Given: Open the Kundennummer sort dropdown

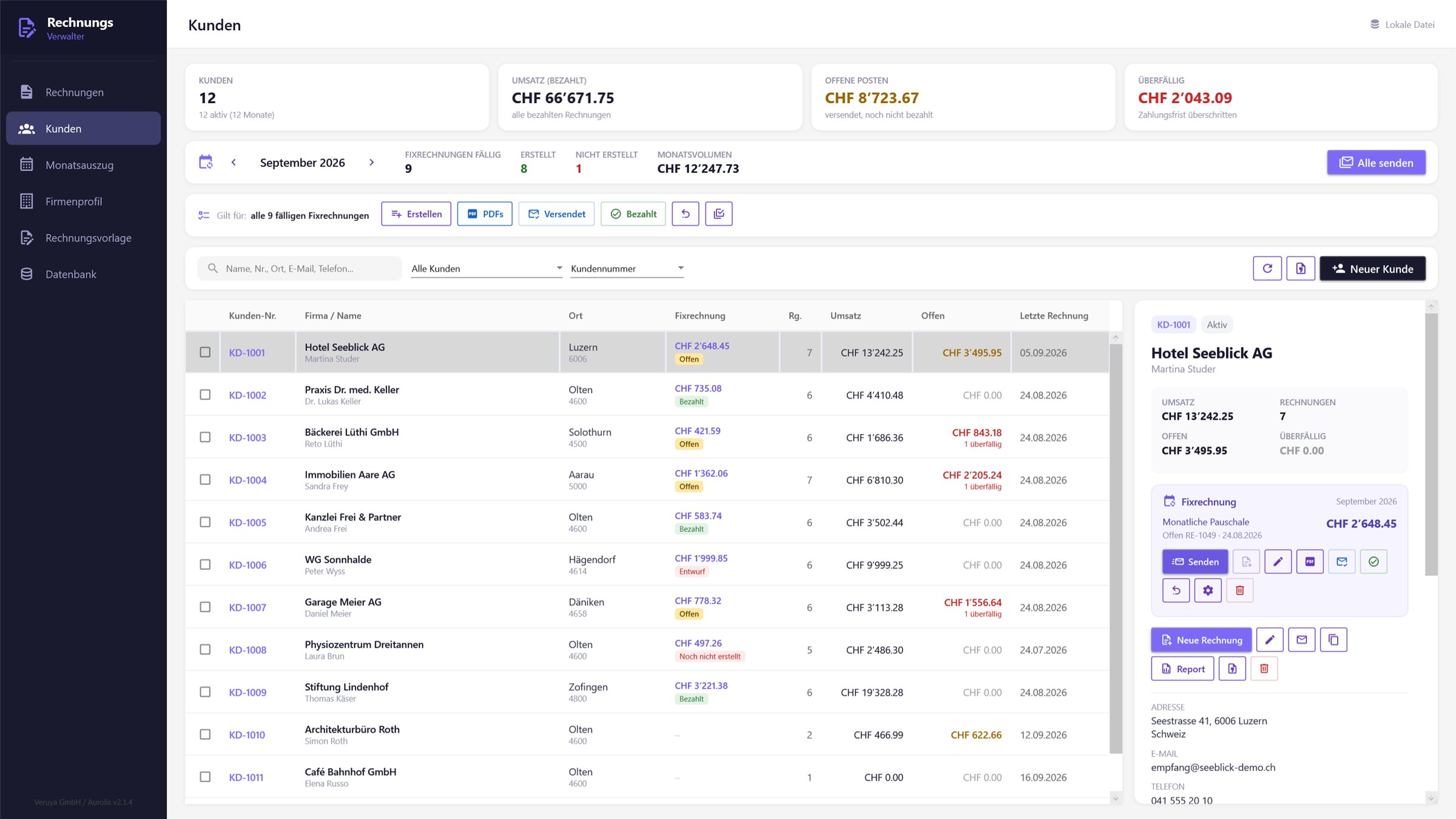Looking at the screenshot, I should (x=627, y=268).
